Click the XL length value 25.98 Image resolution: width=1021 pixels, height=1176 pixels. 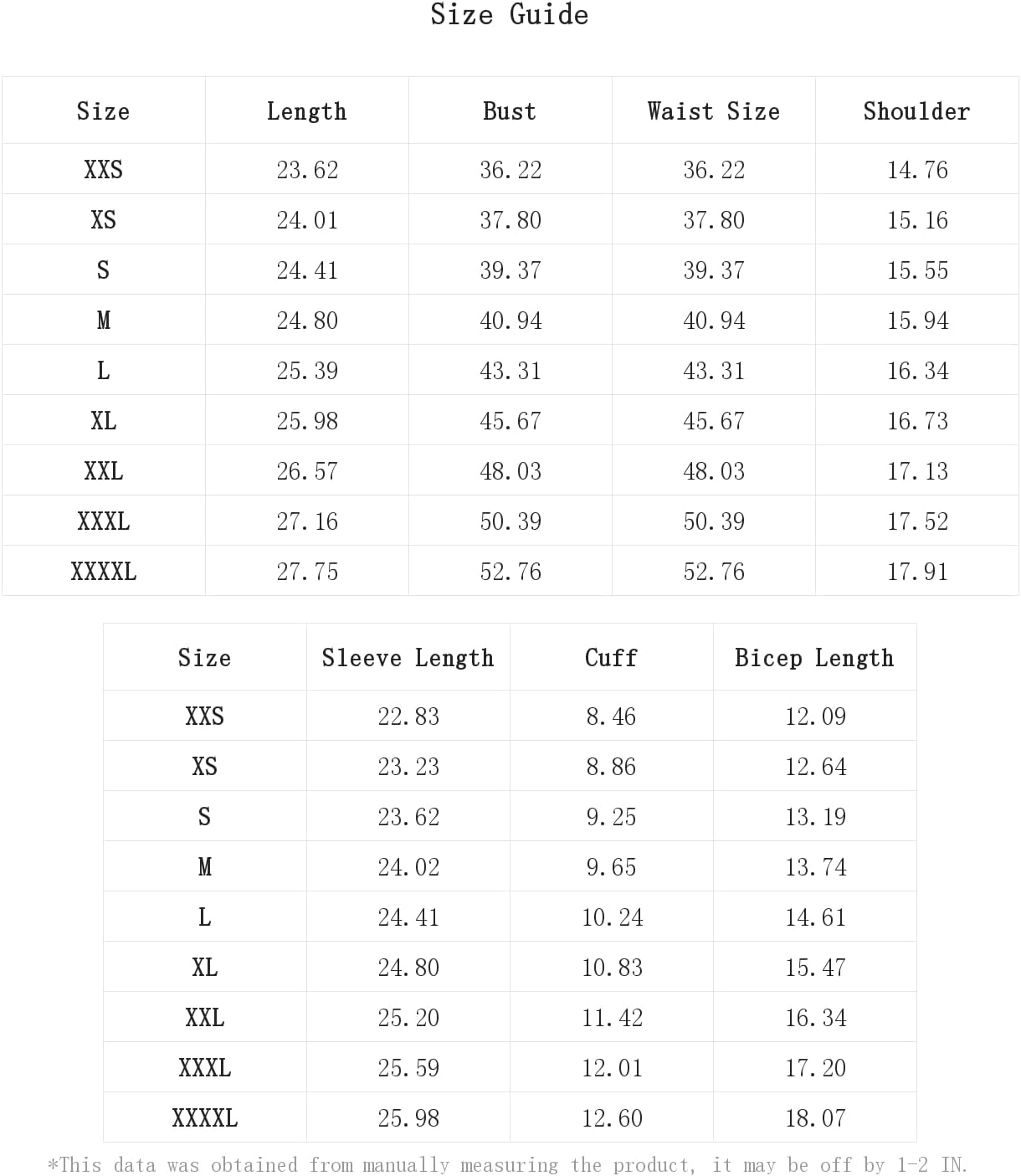[307, 421]
